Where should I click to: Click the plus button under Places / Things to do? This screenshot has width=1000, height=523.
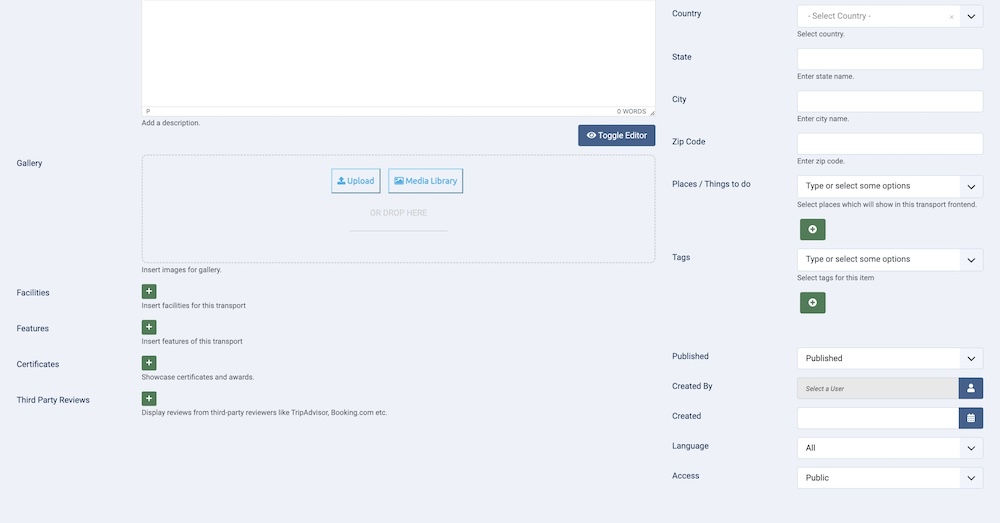coord(812,230)
